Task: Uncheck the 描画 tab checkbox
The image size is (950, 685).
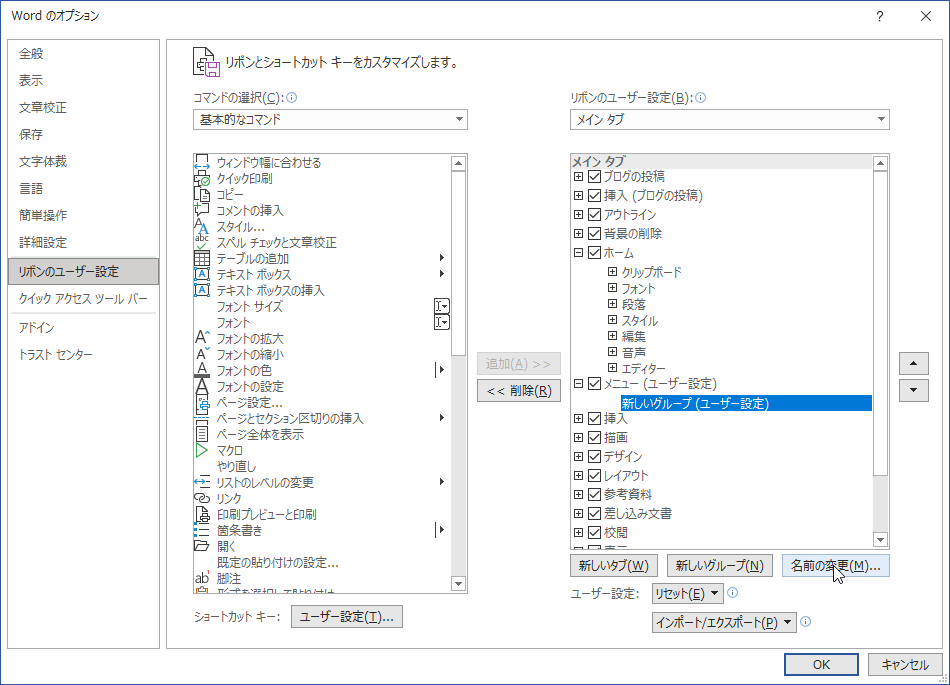Action: pos(594,437)
